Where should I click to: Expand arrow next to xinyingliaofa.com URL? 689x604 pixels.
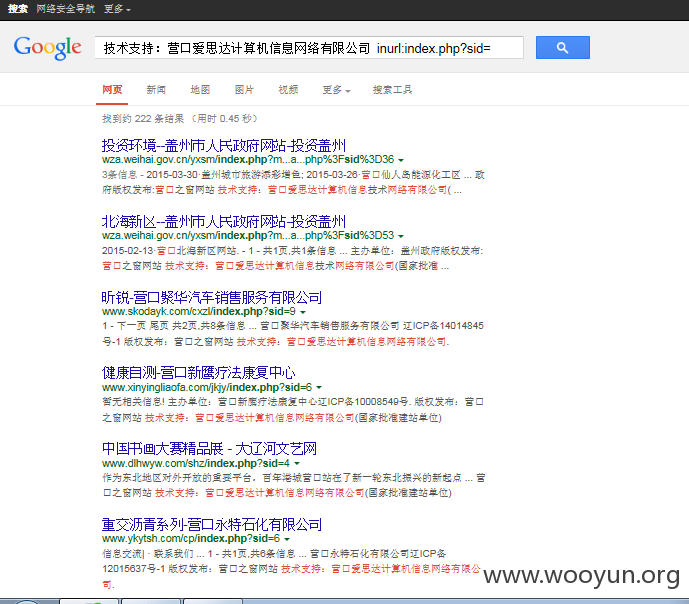pos(319,388)
